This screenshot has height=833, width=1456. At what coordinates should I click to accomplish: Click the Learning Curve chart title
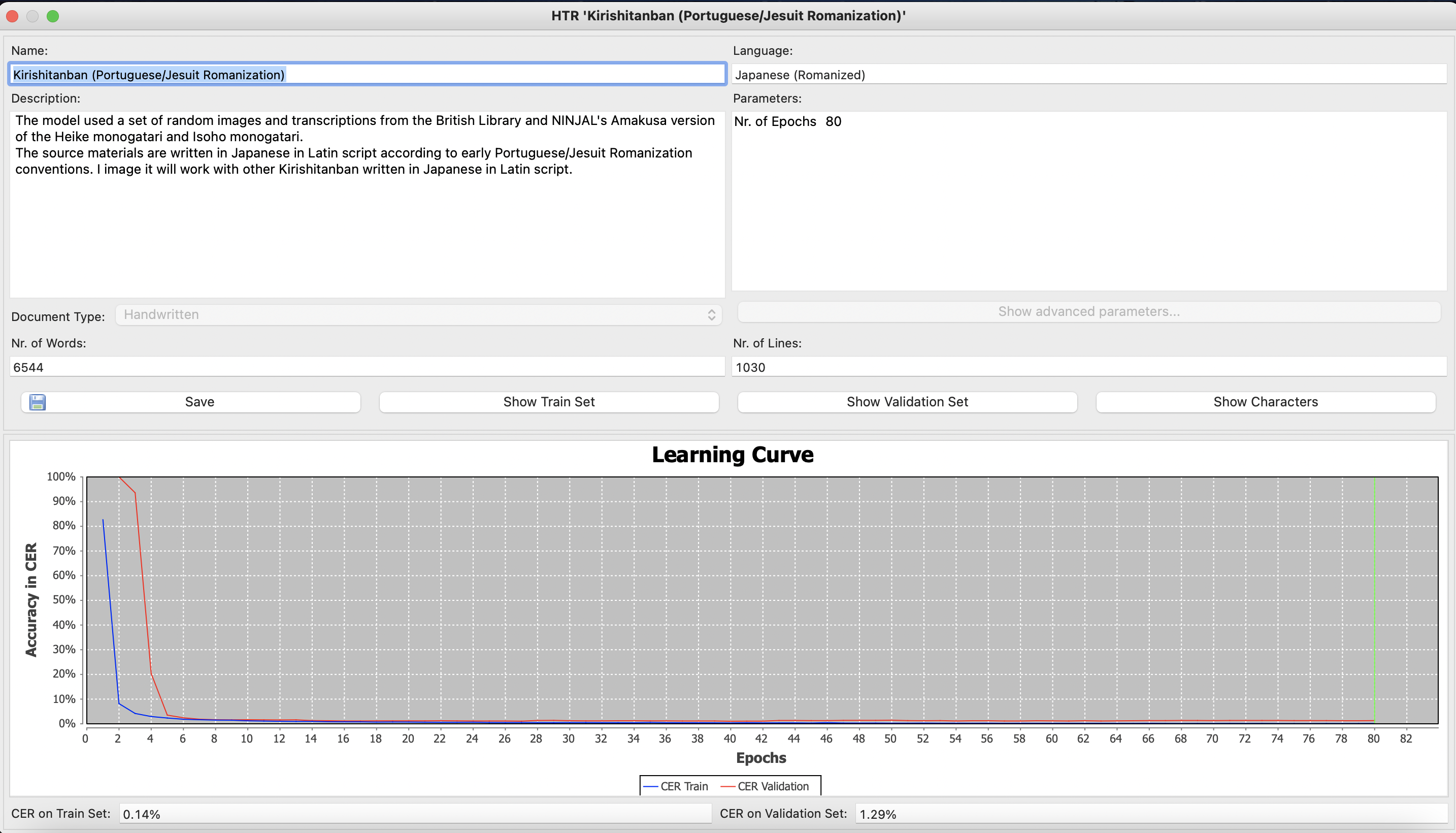click(732, 455)
